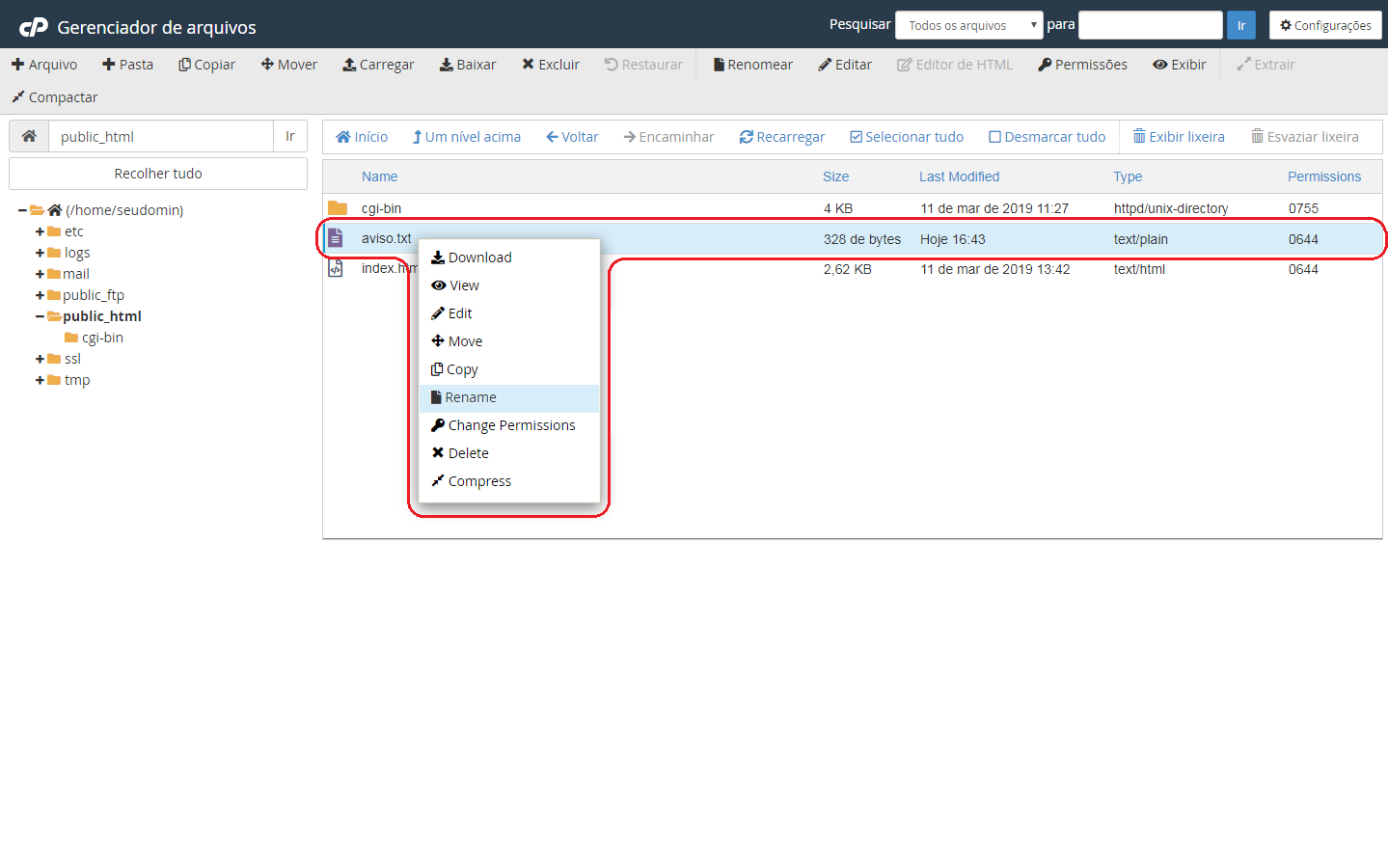Upload files with Carregar
The height and width of the screenshot is (868, 1388).
coord(379,65)
